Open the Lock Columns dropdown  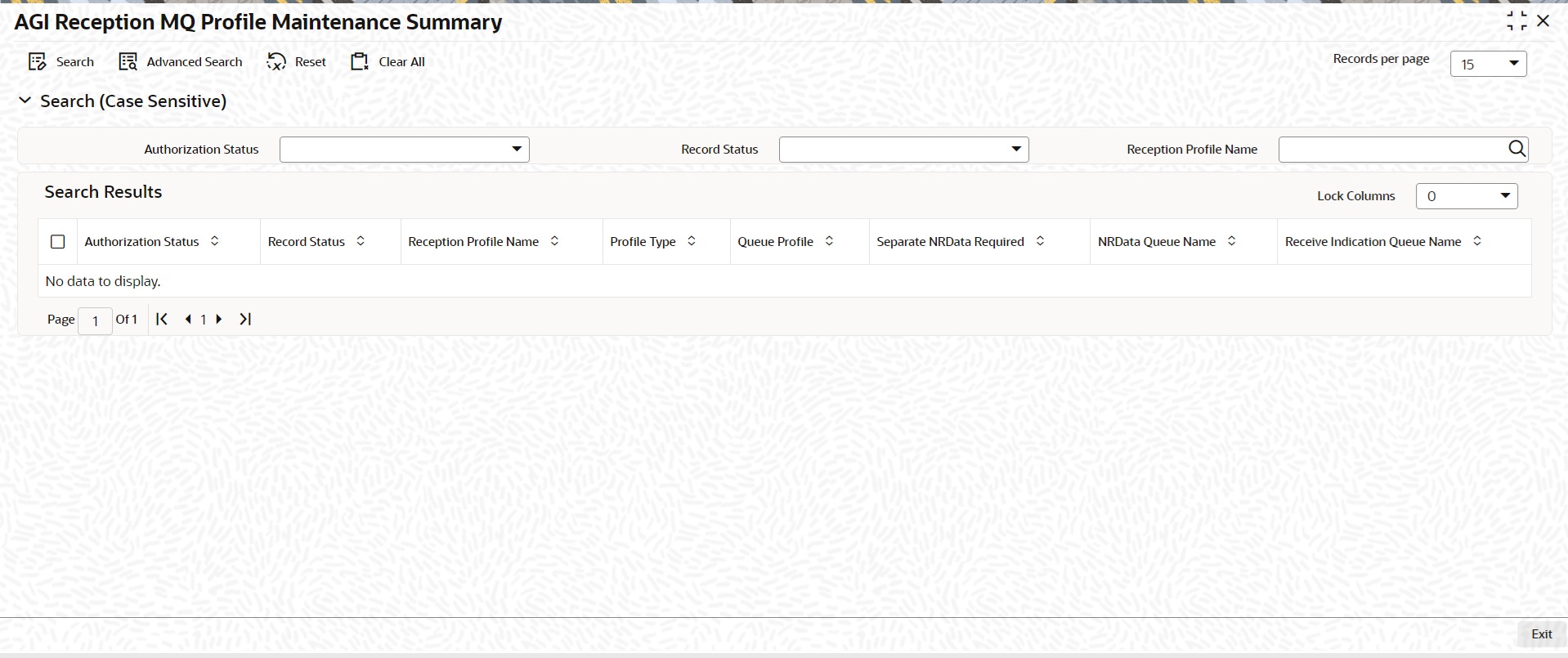point(1467,196)
